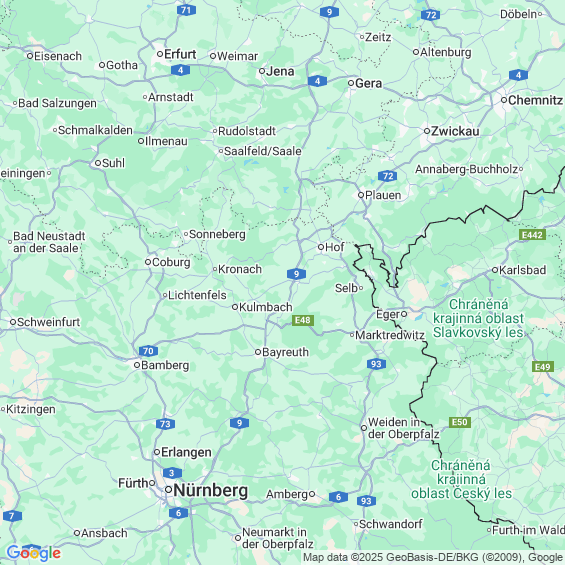
Task: Click the Hof town marker
Action: click(321, 247)
